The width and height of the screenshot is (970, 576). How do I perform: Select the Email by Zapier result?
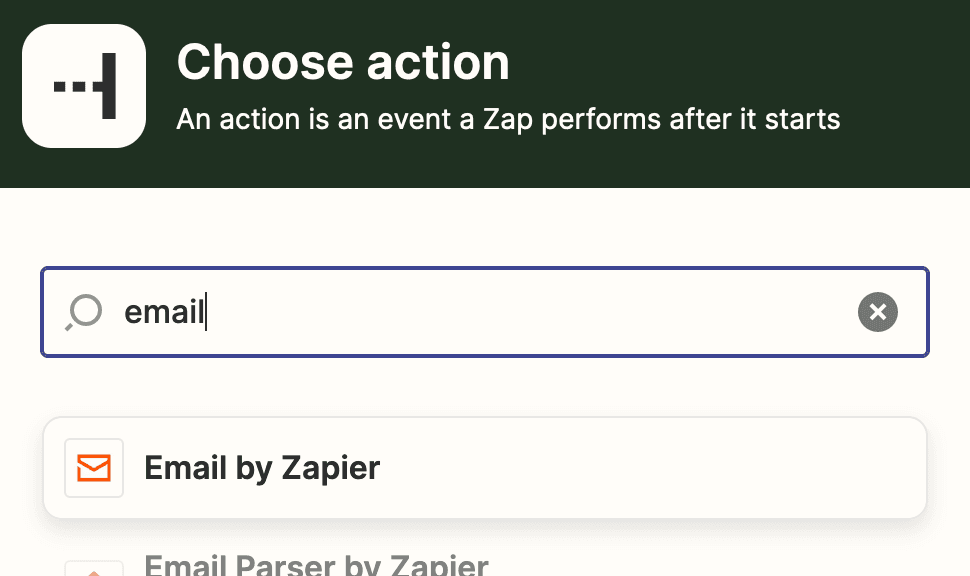[x=484, y=468]
